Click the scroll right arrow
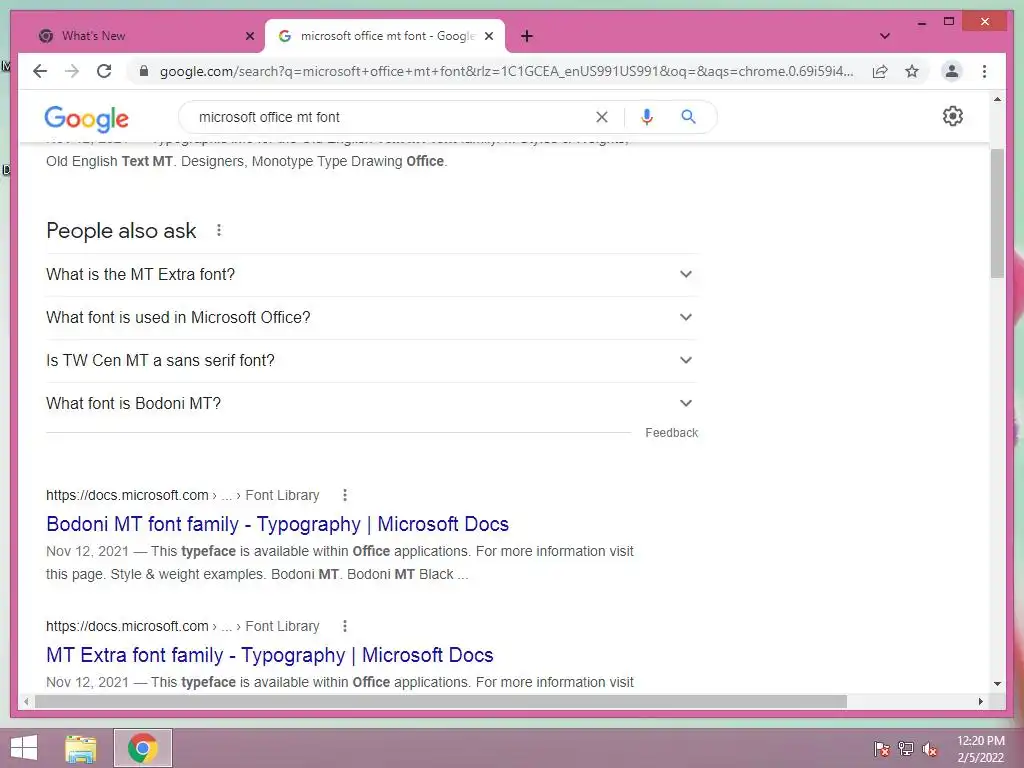 pyautogui.click(x=980, y=701)
